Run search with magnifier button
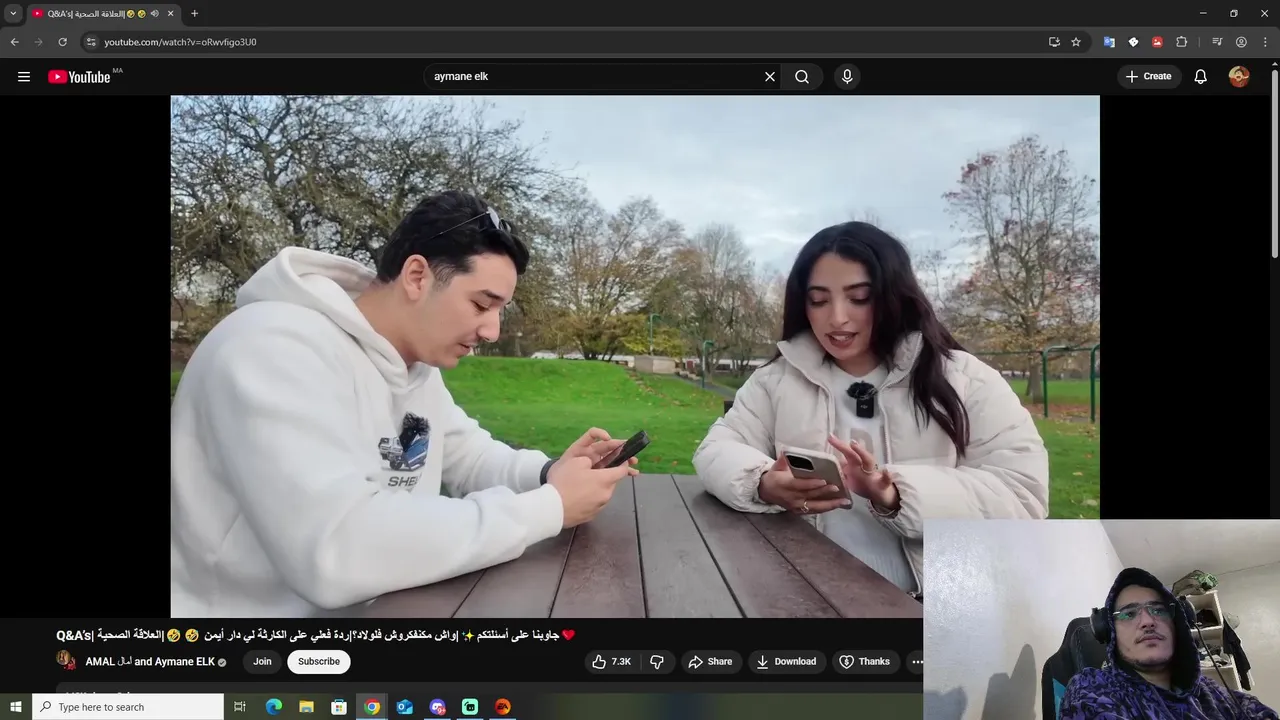The width and height of the screenshot is (1280, 720). (802, 76)
